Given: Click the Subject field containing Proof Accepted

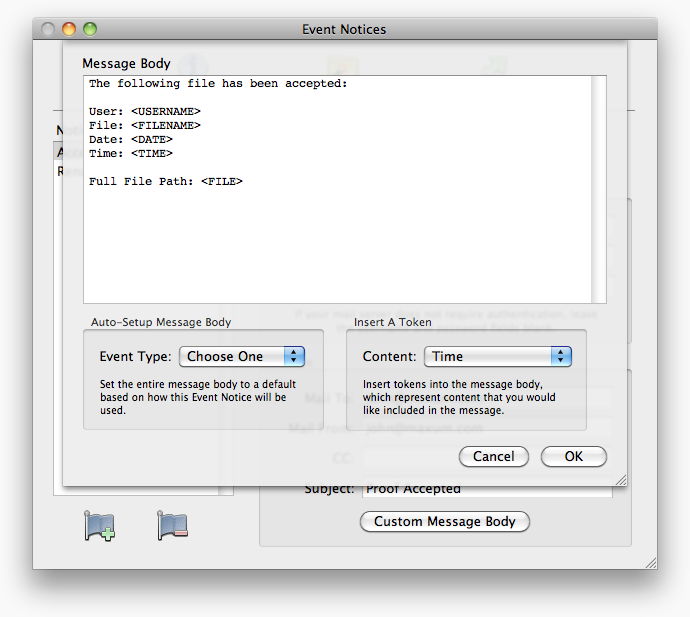Looking at the screenshot, I should [486, 490].
